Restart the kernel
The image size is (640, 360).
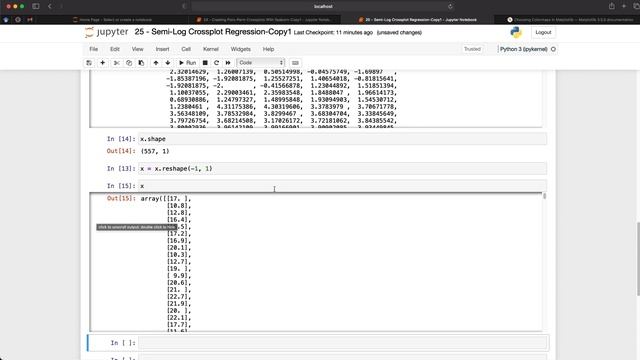(217, 63)
